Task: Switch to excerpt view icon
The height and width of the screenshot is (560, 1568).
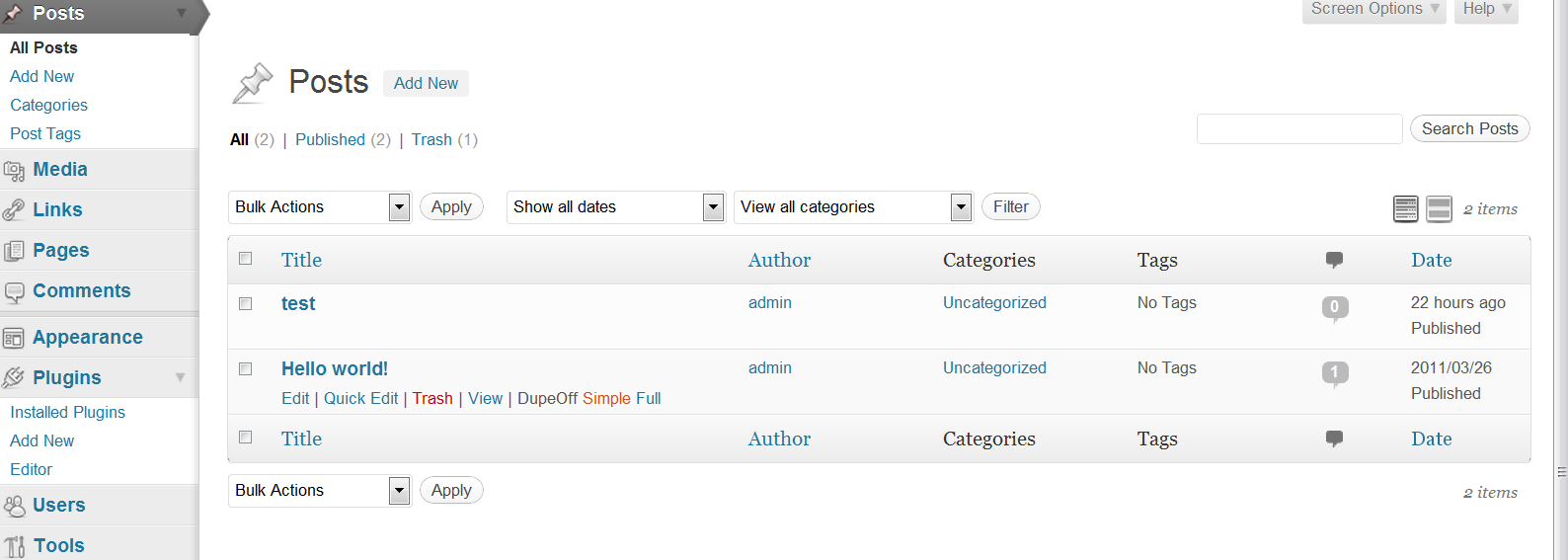Action: (x=1440, y=208)
